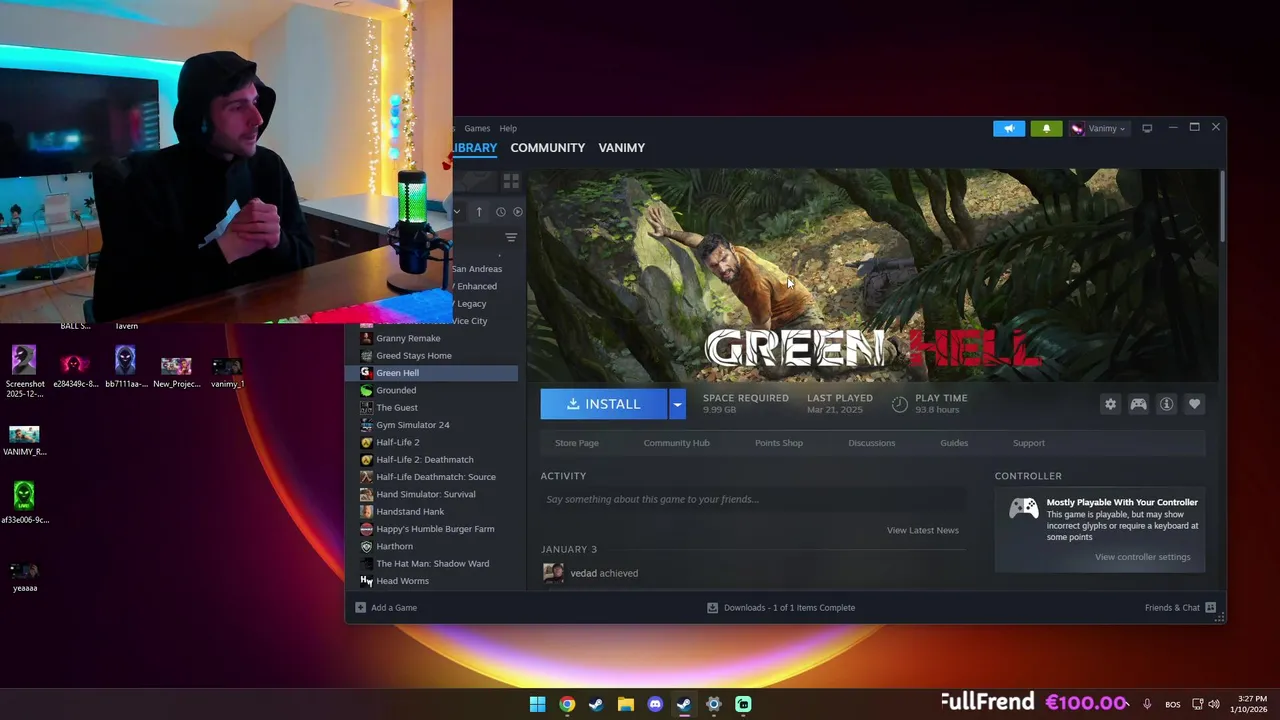Open the Discussions link
Viewport: 1280px width, 720px height.
pos(872,443)
